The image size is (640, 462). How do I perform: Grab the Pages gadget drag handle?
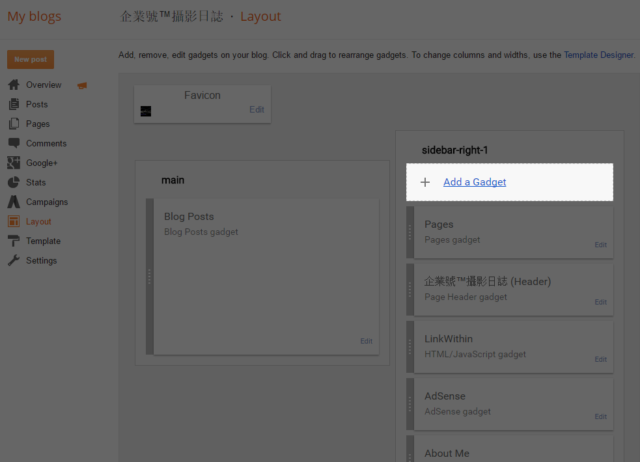[x=410, y=232]
